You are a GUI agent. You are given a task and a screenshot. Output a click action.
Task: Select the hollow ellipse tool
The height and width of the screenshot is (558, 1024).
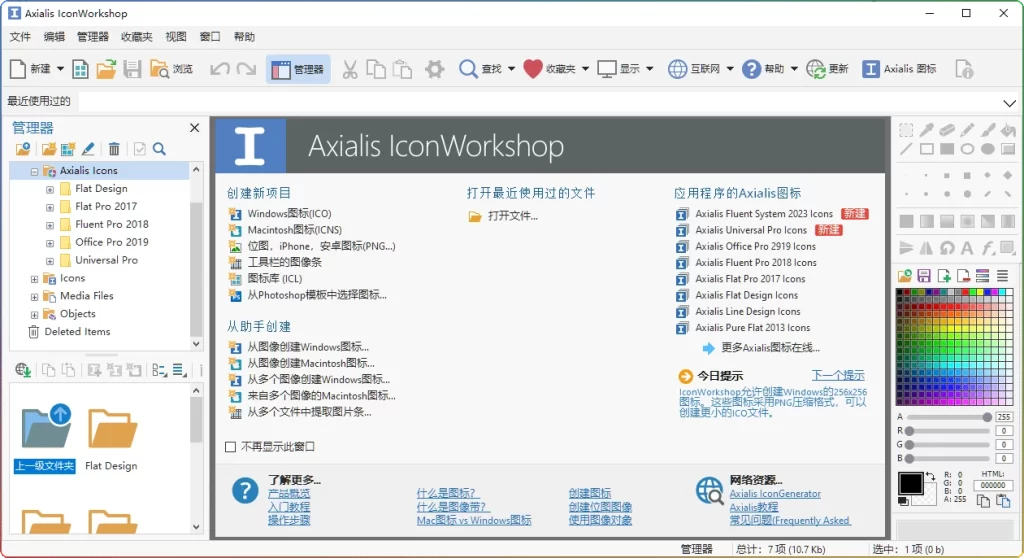pyautogui.click(x=967, y=150)
